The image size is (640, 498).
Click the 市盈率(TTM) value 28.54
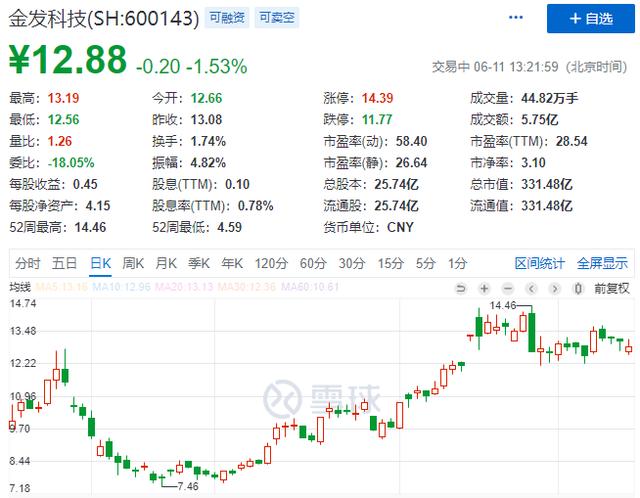(571, 141)
